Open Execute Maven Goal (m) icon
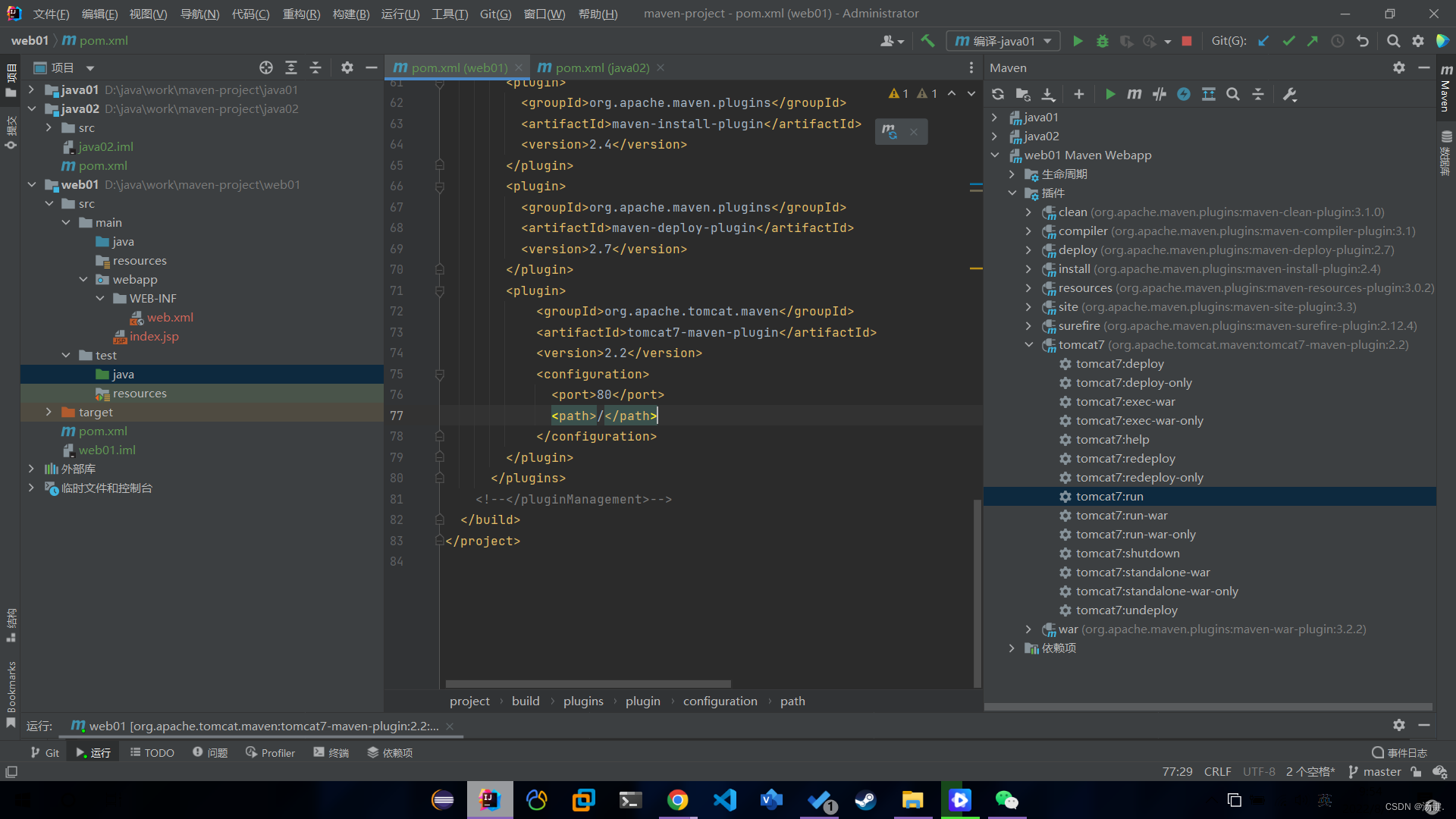Image resolution: width=1456 pixels, height=819 pixels. pos(1134,94)
